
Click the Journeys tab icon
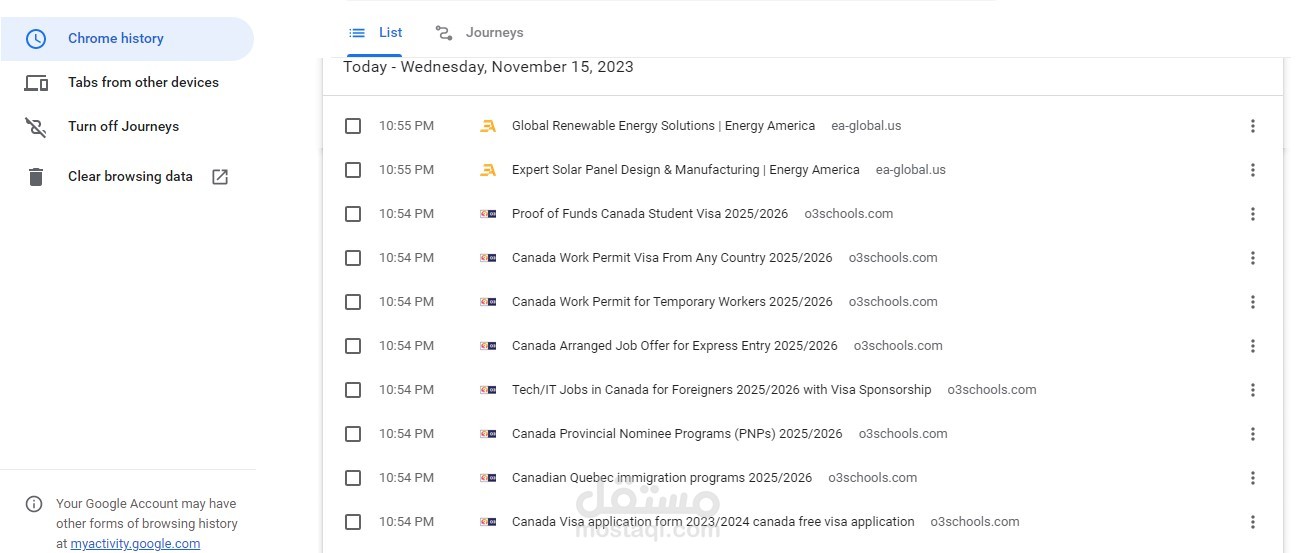pyautogui.click(x=444, y=33)
